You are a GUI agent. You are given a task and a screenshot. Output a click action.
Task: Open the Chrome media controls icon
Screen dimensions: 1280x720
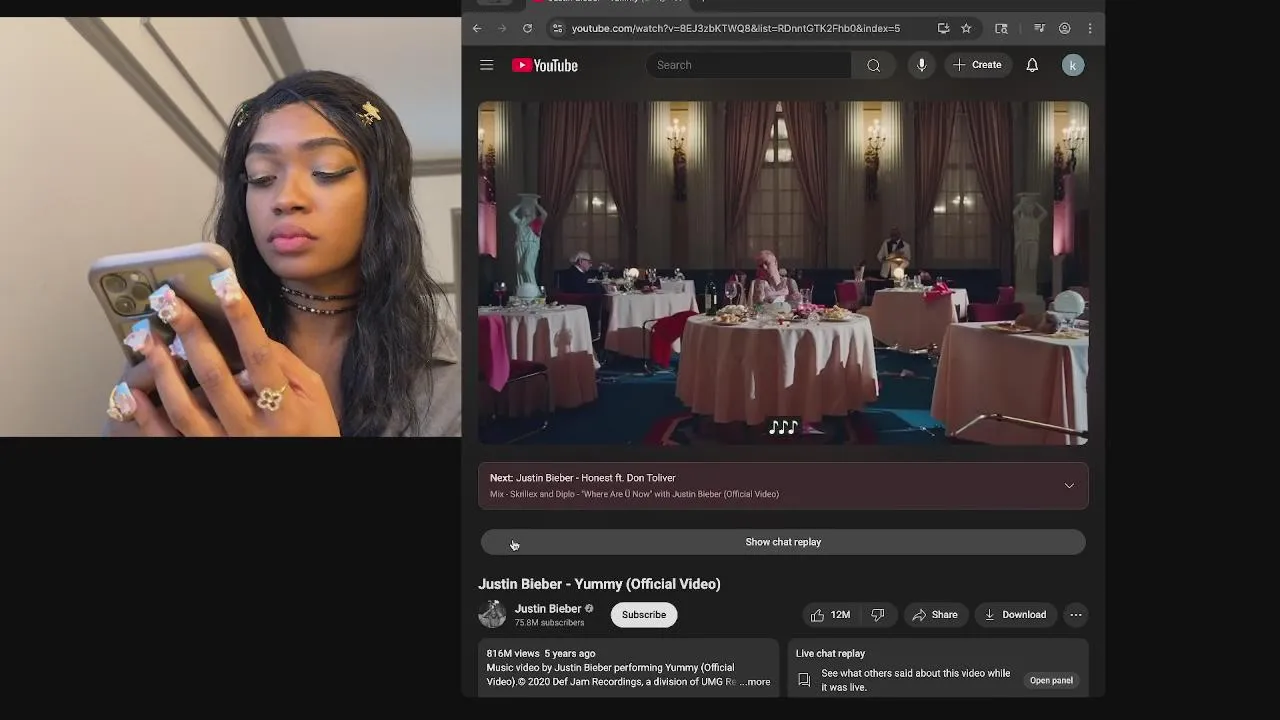coord(1039,28)
